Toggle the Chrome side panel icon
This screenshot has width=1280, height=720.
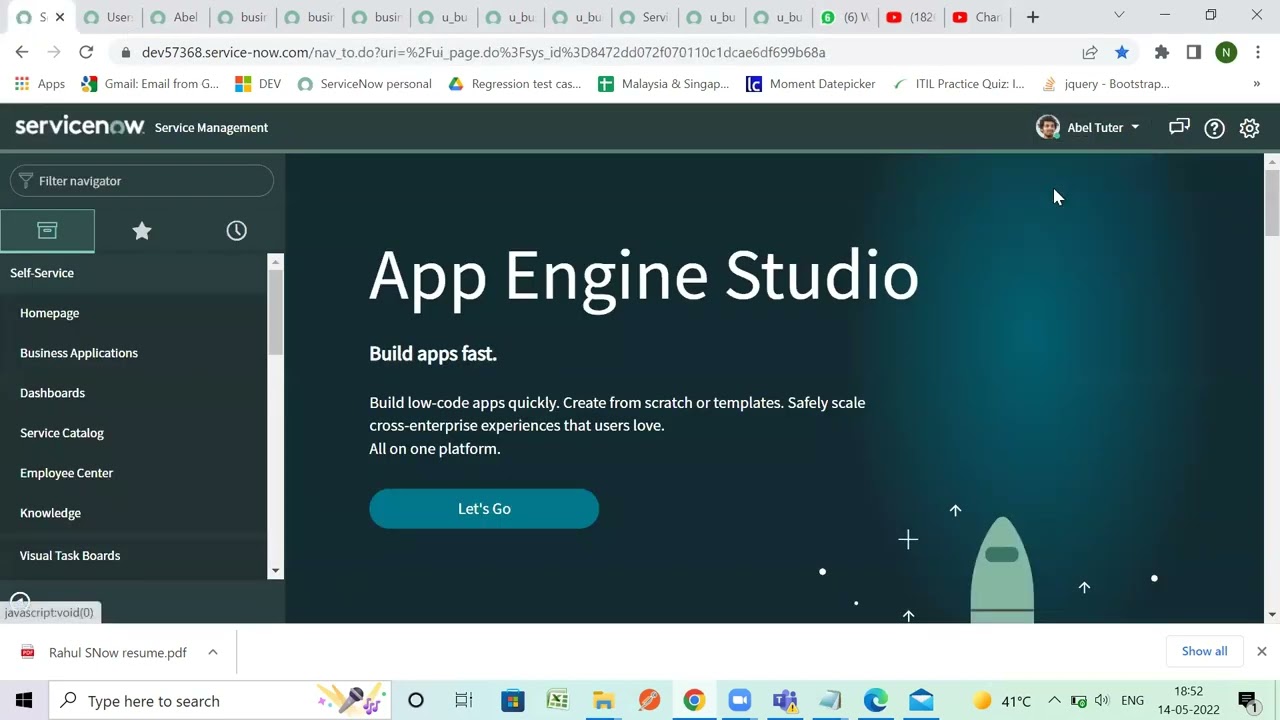[x=1194, y=52]
